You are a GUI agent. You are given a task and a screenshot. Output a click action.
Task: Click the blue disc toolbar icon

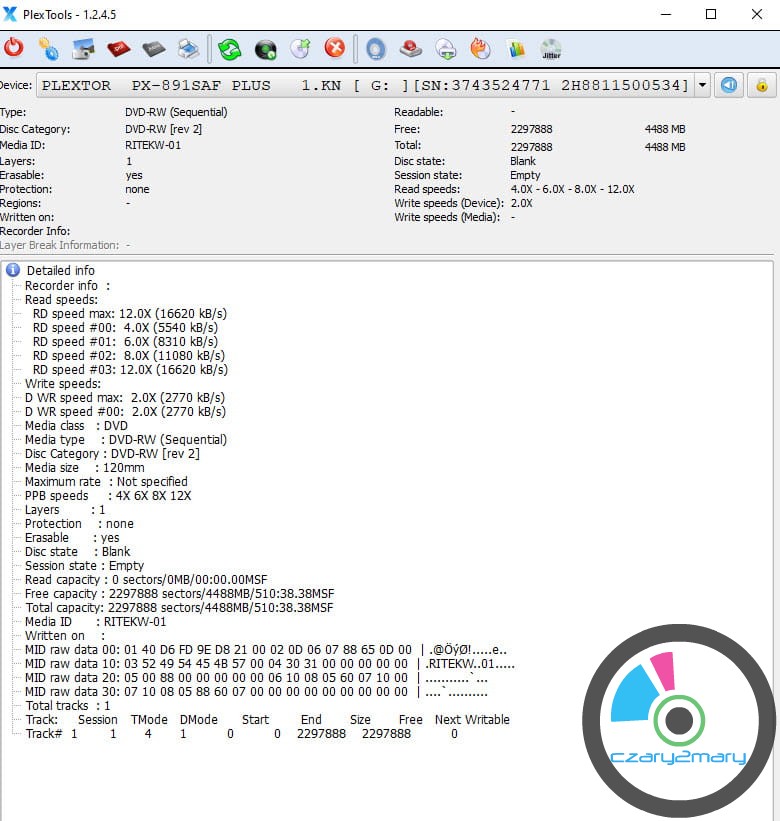(x=375, y=48)
